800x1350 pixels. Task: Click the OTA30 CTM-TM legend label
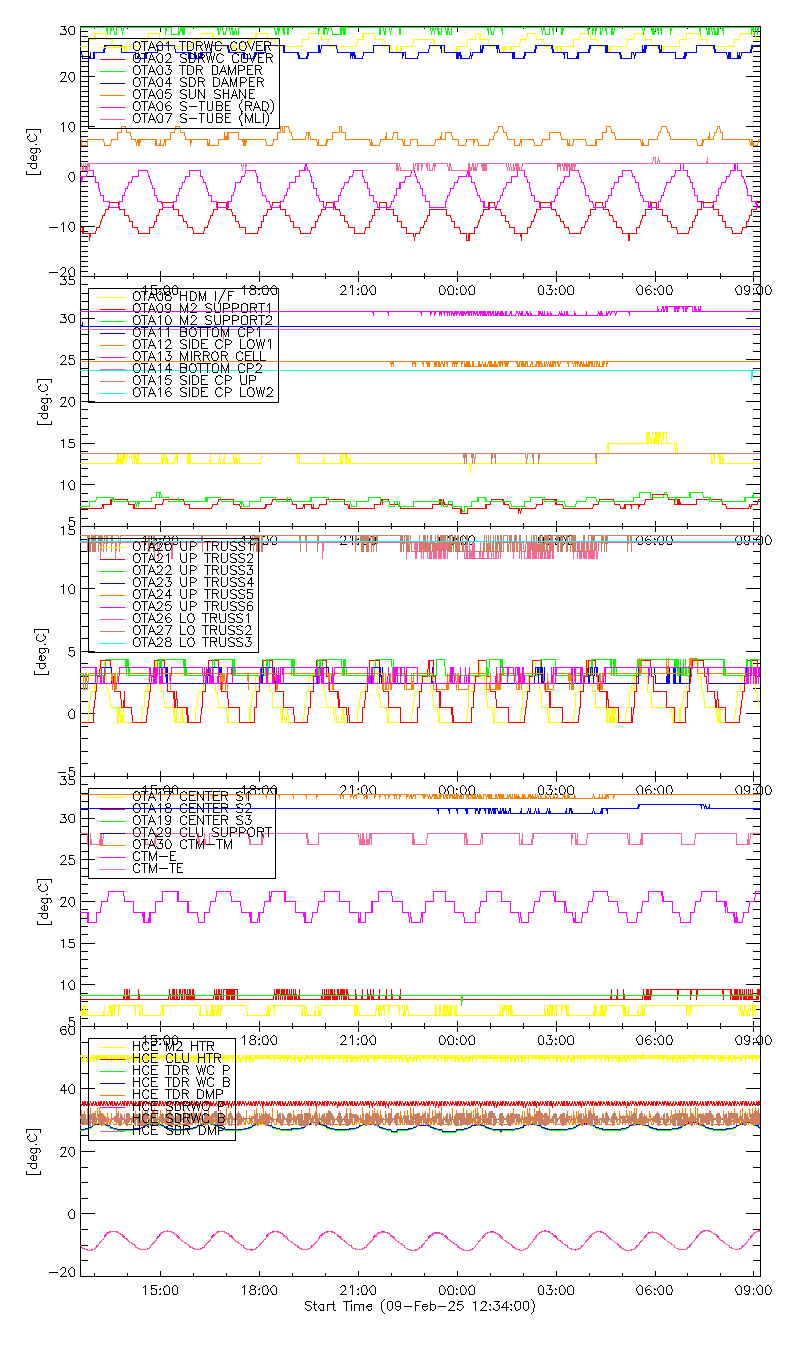coord(183,844)
